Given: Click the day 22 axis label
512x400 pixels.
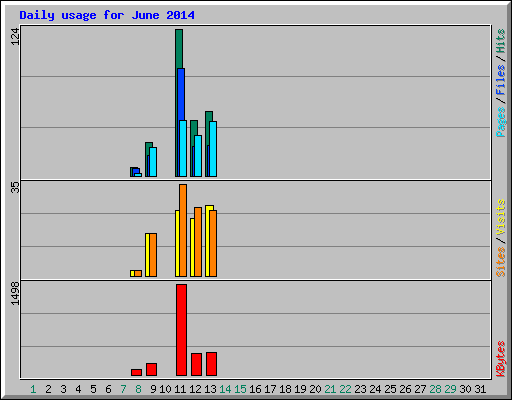Looking at the screenshot, I should tap(345, 389).
